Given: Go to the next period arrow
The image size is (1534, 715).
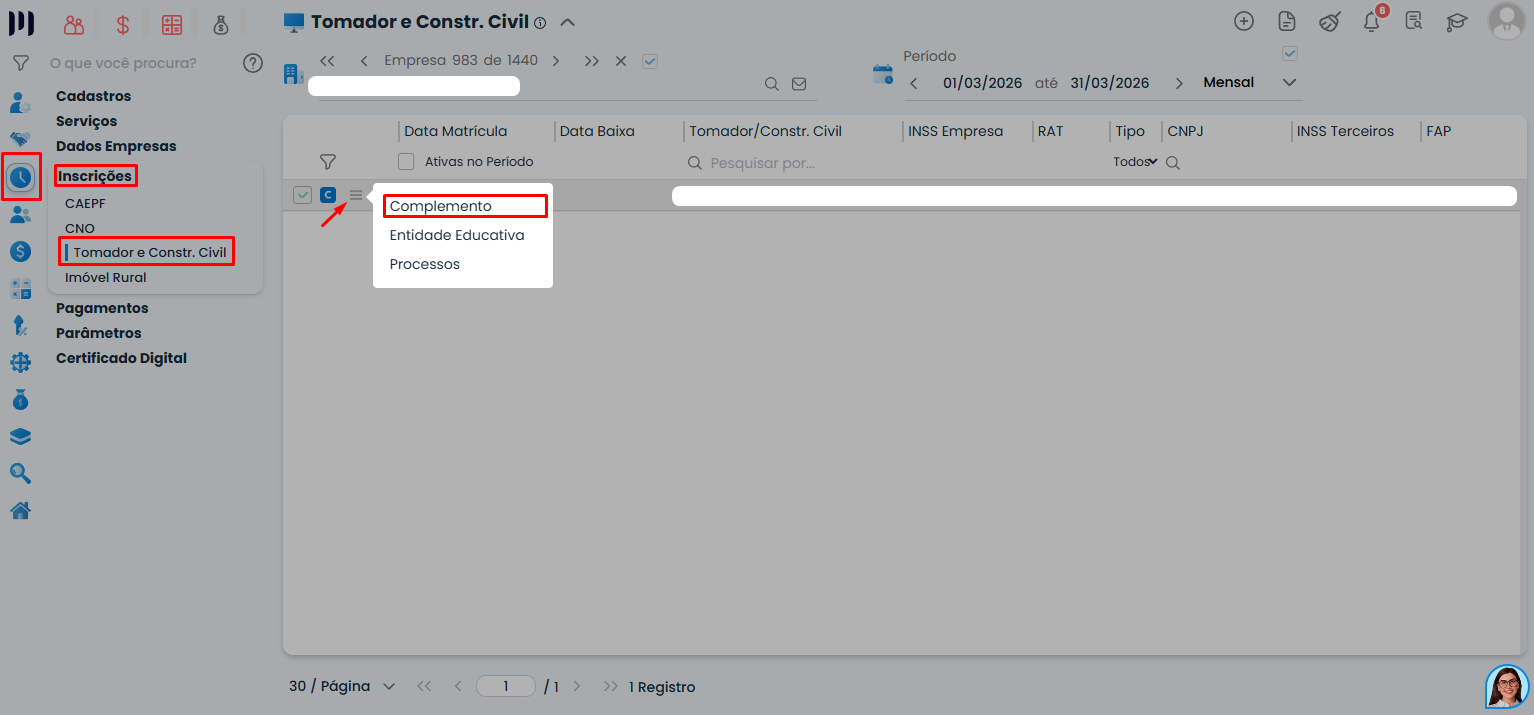Looking at the screenshot, I should coord(1179,83).
